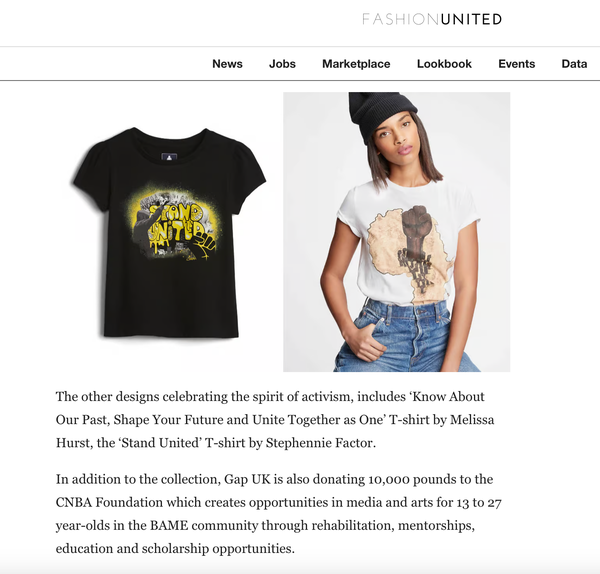The height and width of the screenshot is (574, 600).
Task: Click the yellow Stand United graphic
Action: click(174, 225)
